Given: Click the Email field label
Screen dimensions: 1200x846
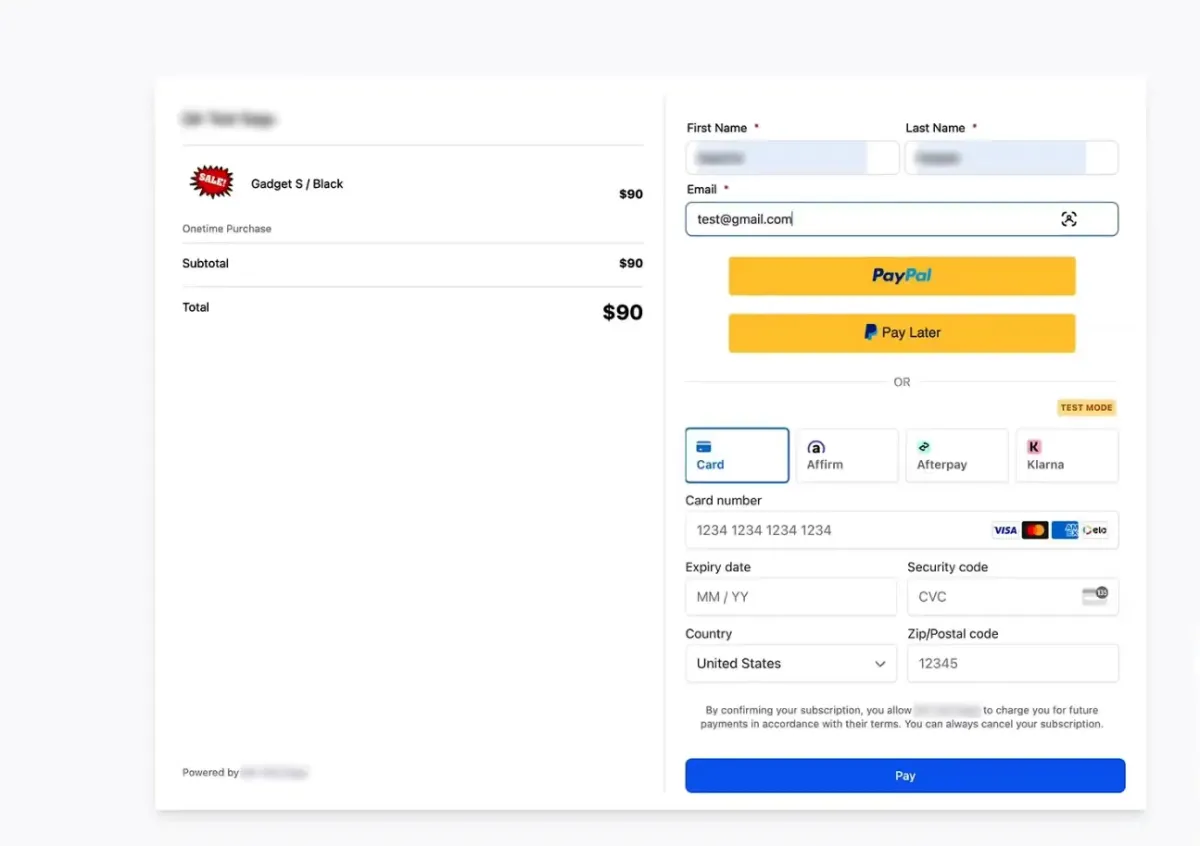Looking at the screenshot, I should [702, 189].
